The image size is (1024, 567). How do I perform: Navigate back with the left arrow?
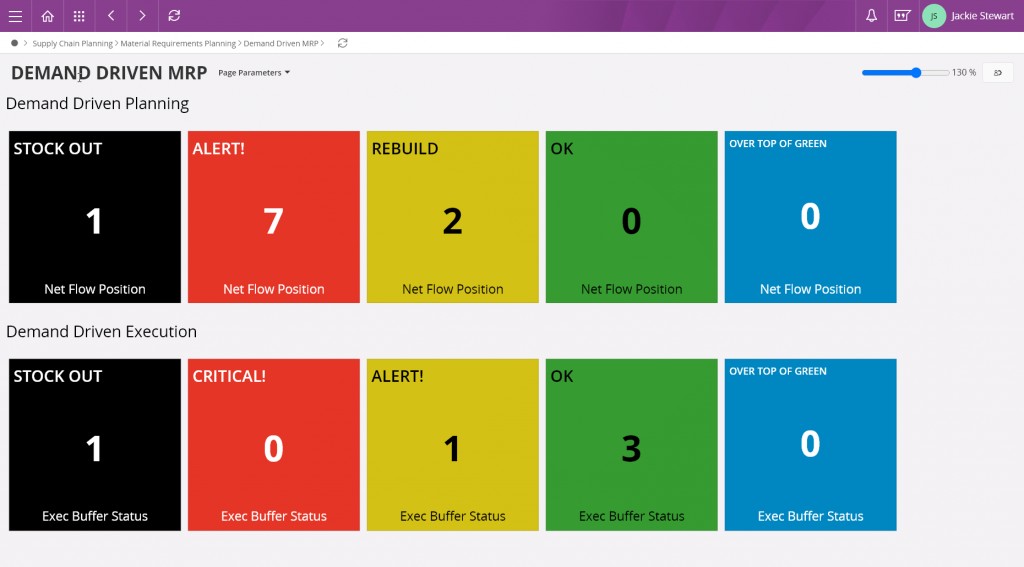[x=111, y=16]
